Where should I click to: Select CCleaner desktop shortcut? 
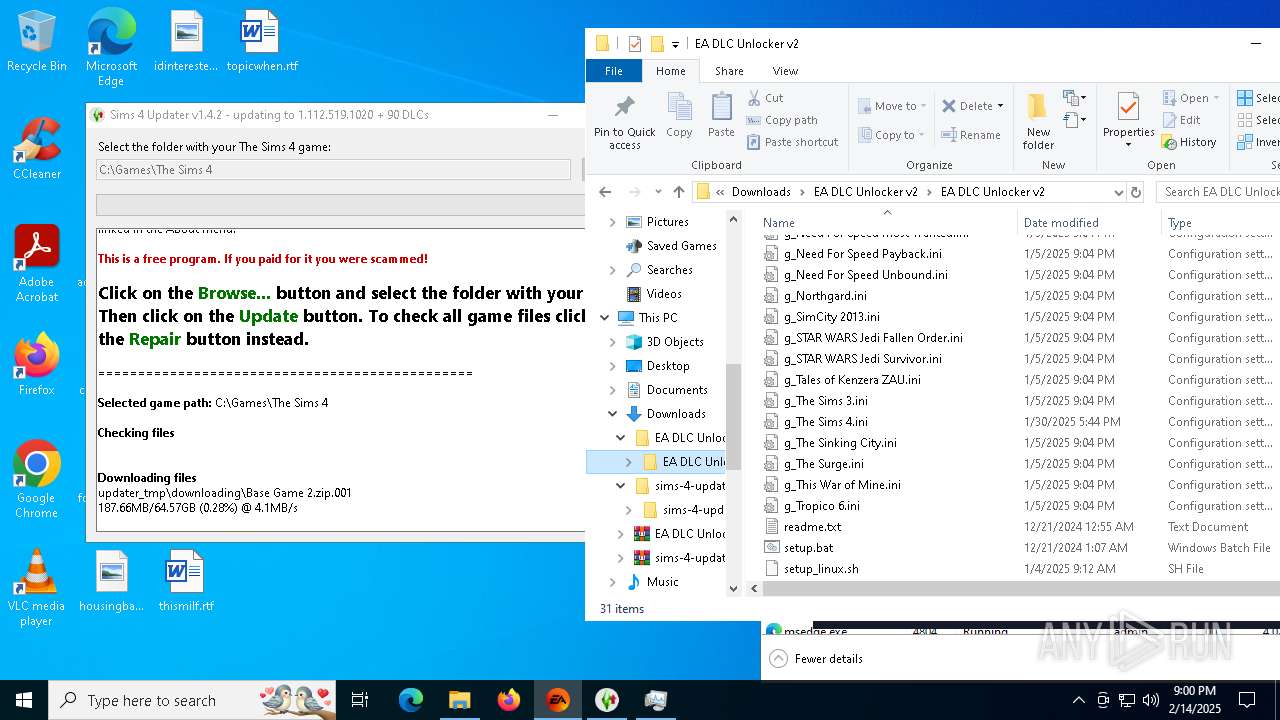click(37, 148)
